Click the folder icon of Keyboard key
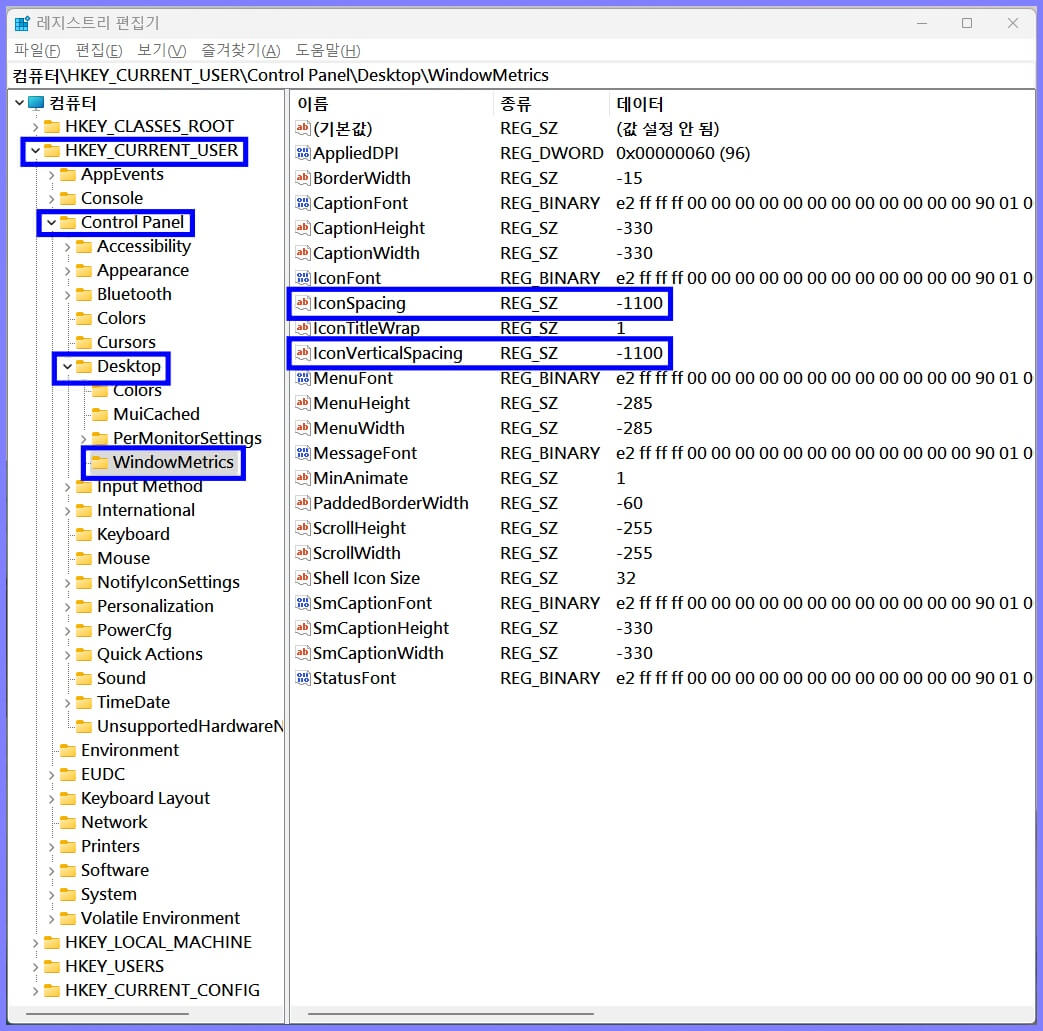This screenshot has height=1031, width=1043. coord(84,534)
